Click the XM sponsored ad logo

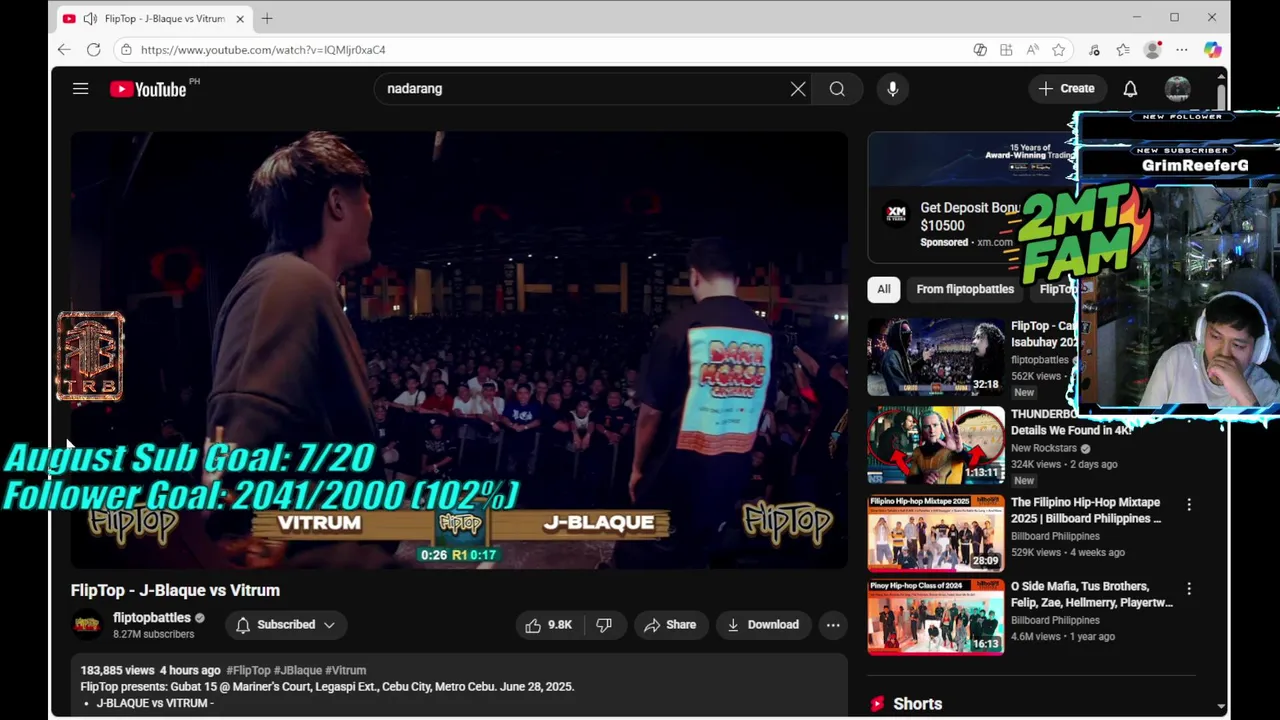point(896,214)
